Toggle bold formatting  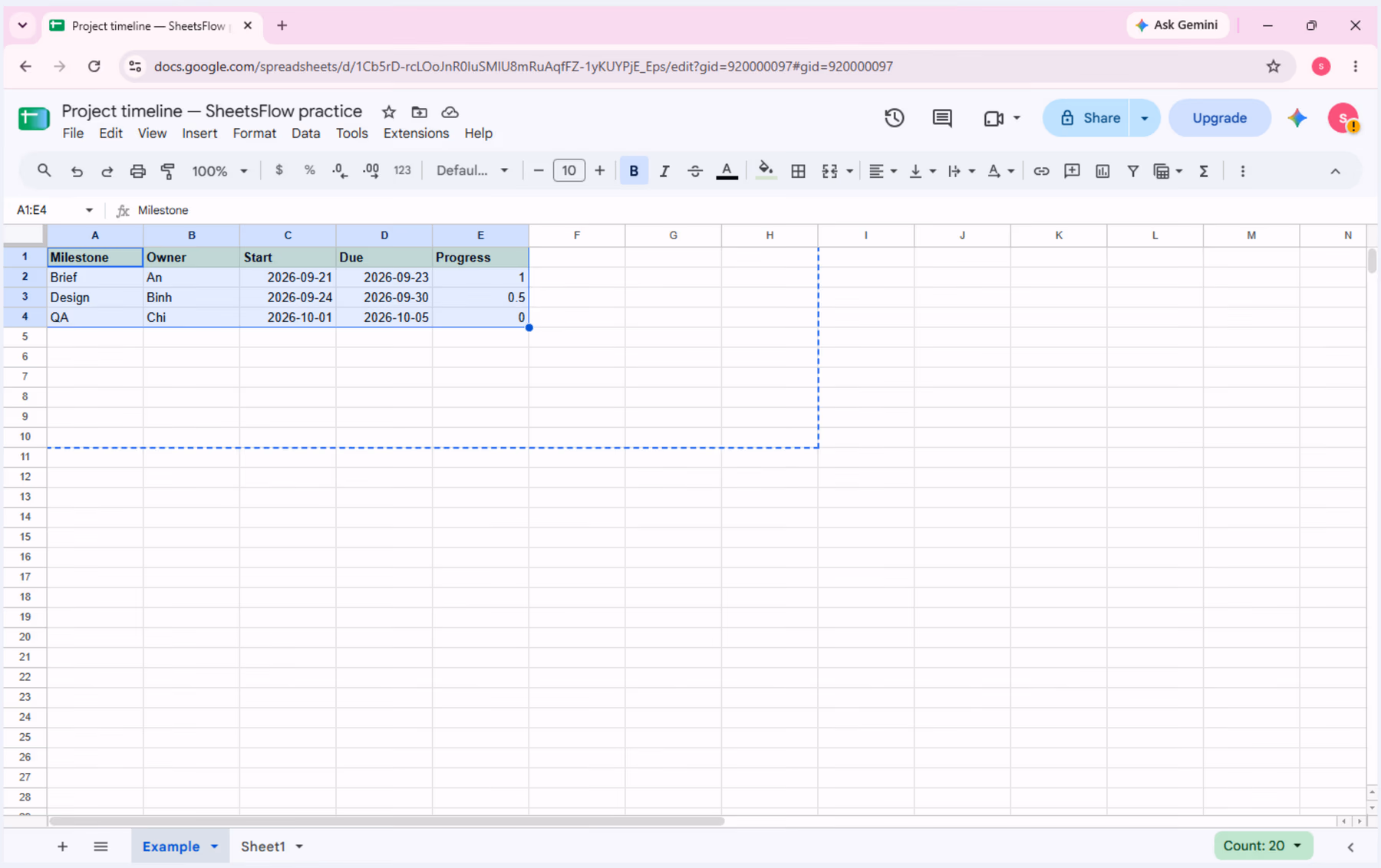(x=634, y=171)
